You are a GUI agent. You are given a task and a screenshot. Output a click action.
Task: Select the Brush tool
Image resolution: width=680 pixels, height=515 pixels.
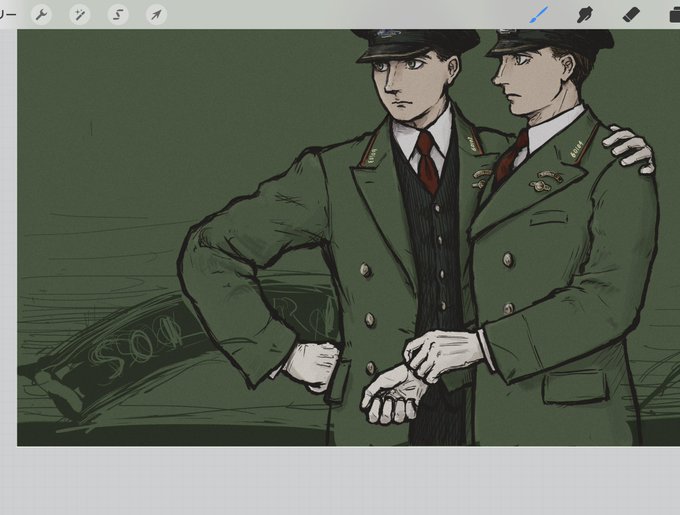(539, 15)
